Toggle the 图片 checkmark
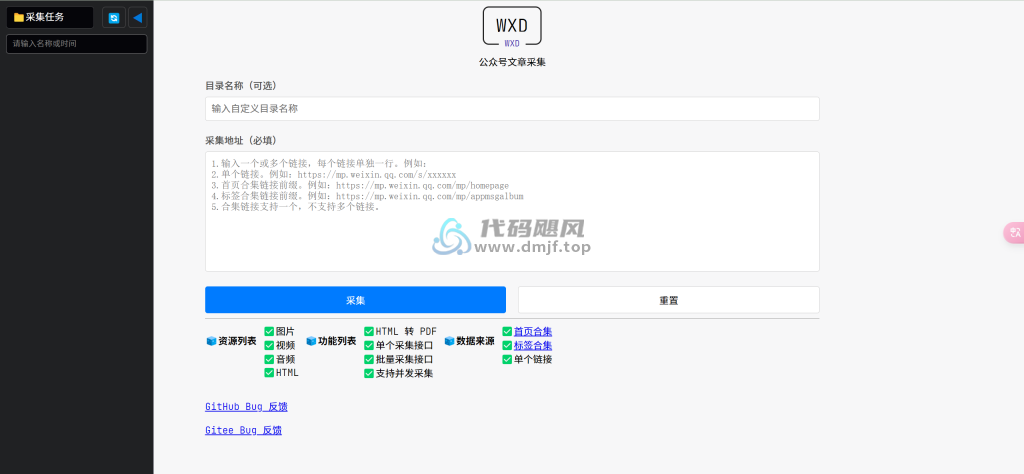The width and height of the screenshot is (1024, 474). coord(269,332)
